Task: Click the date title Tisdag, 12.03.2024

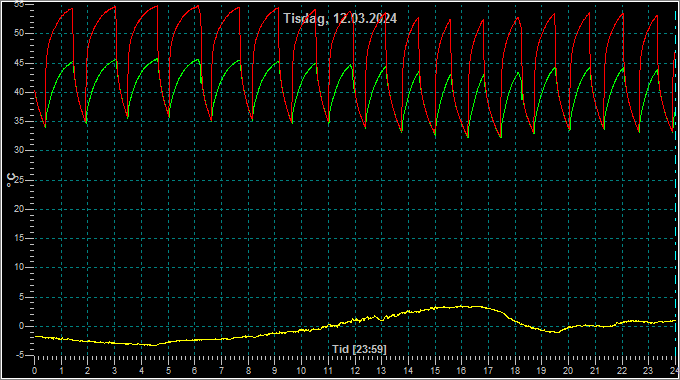Action: point(340,18)
